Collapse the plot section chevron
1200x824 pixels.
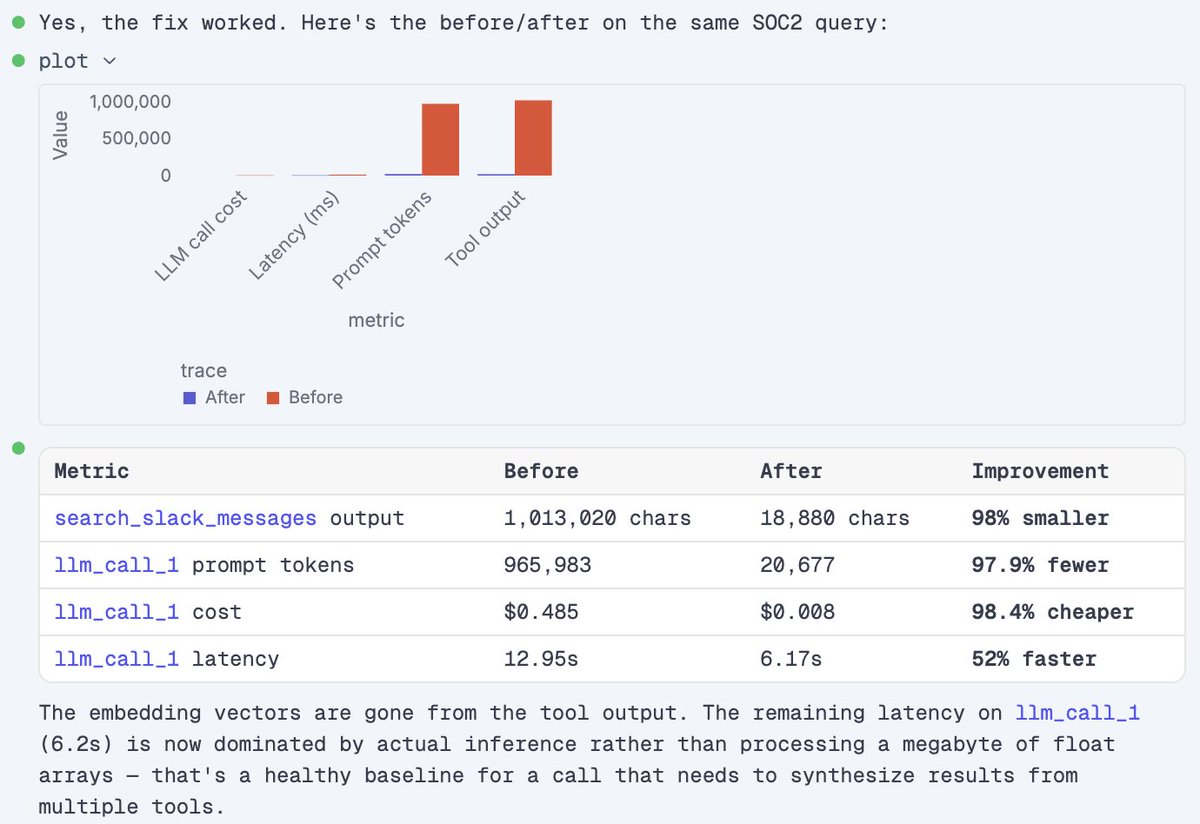point(109,62)
